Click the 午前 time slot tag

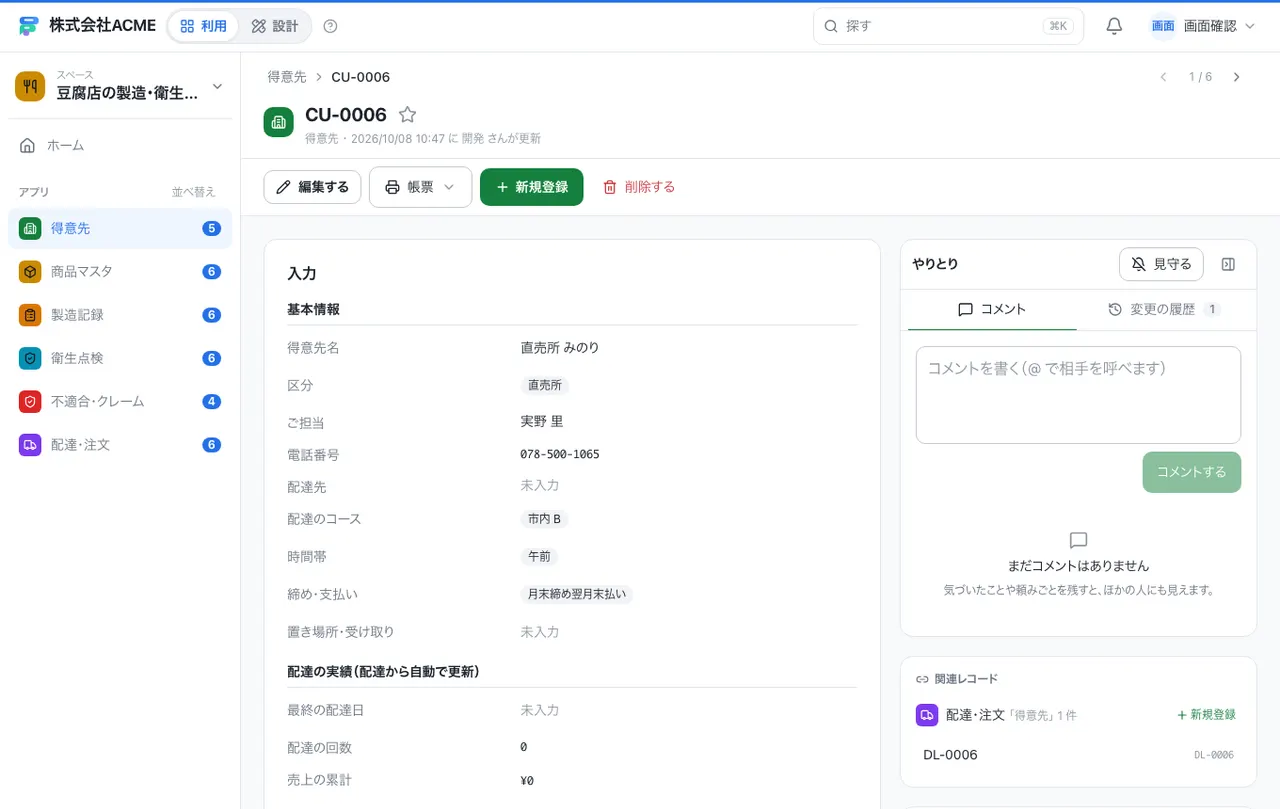[539, 556]
